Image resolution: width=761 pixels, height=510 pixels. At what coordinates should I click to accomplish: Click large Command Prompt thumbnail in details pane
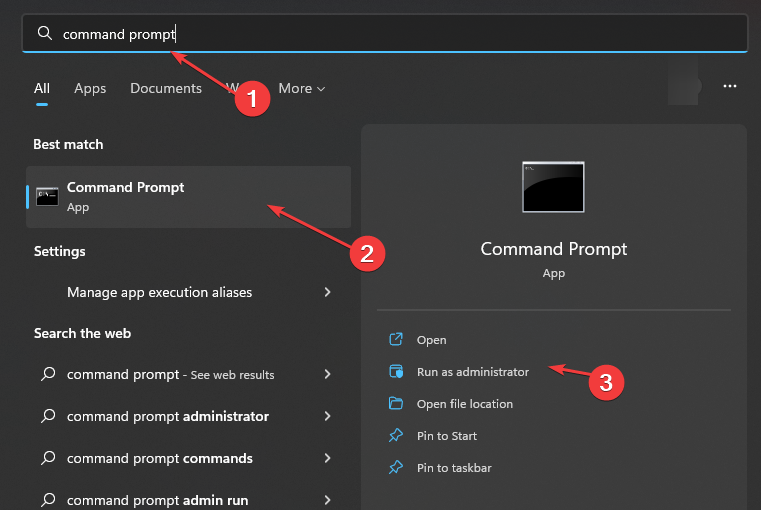click(553, 187)
